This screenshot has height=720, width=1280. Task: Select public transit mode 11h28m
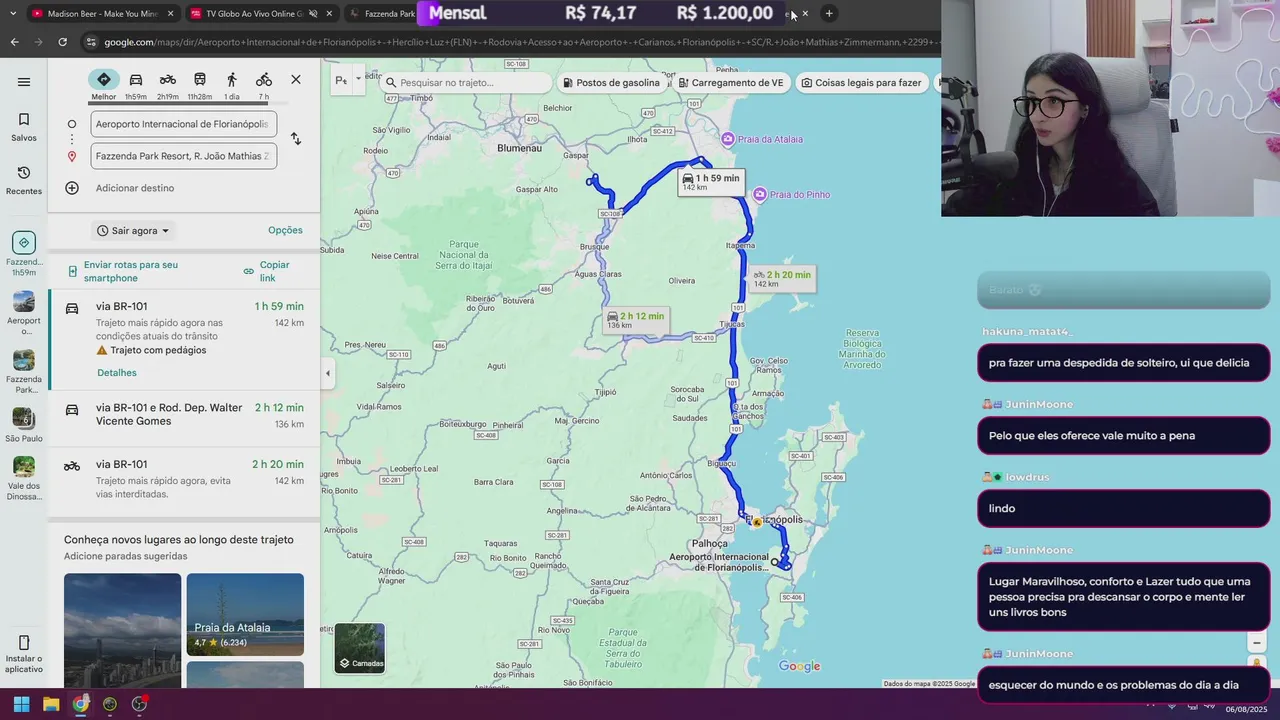(200, 85)
